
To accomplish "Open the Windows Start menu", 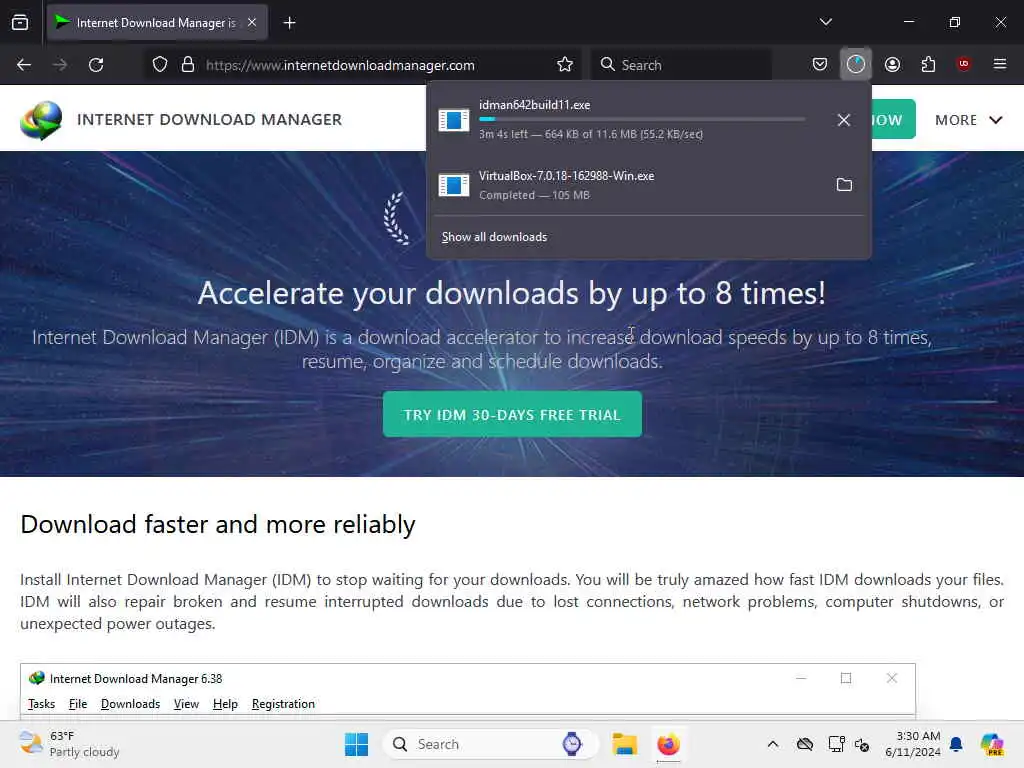I will (356, 744).
